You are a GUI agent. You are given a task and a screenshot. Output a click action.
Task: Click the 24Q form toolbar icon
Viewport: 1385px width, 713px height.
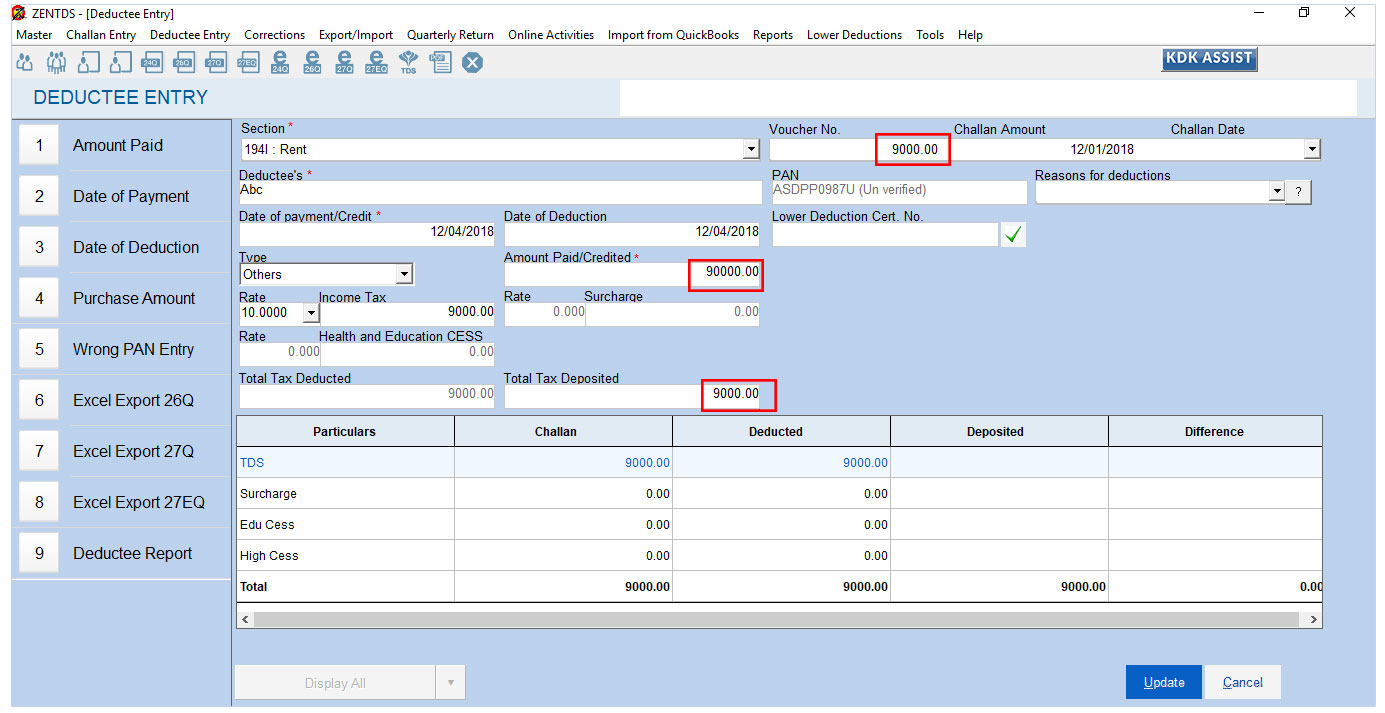coord(152,62)
